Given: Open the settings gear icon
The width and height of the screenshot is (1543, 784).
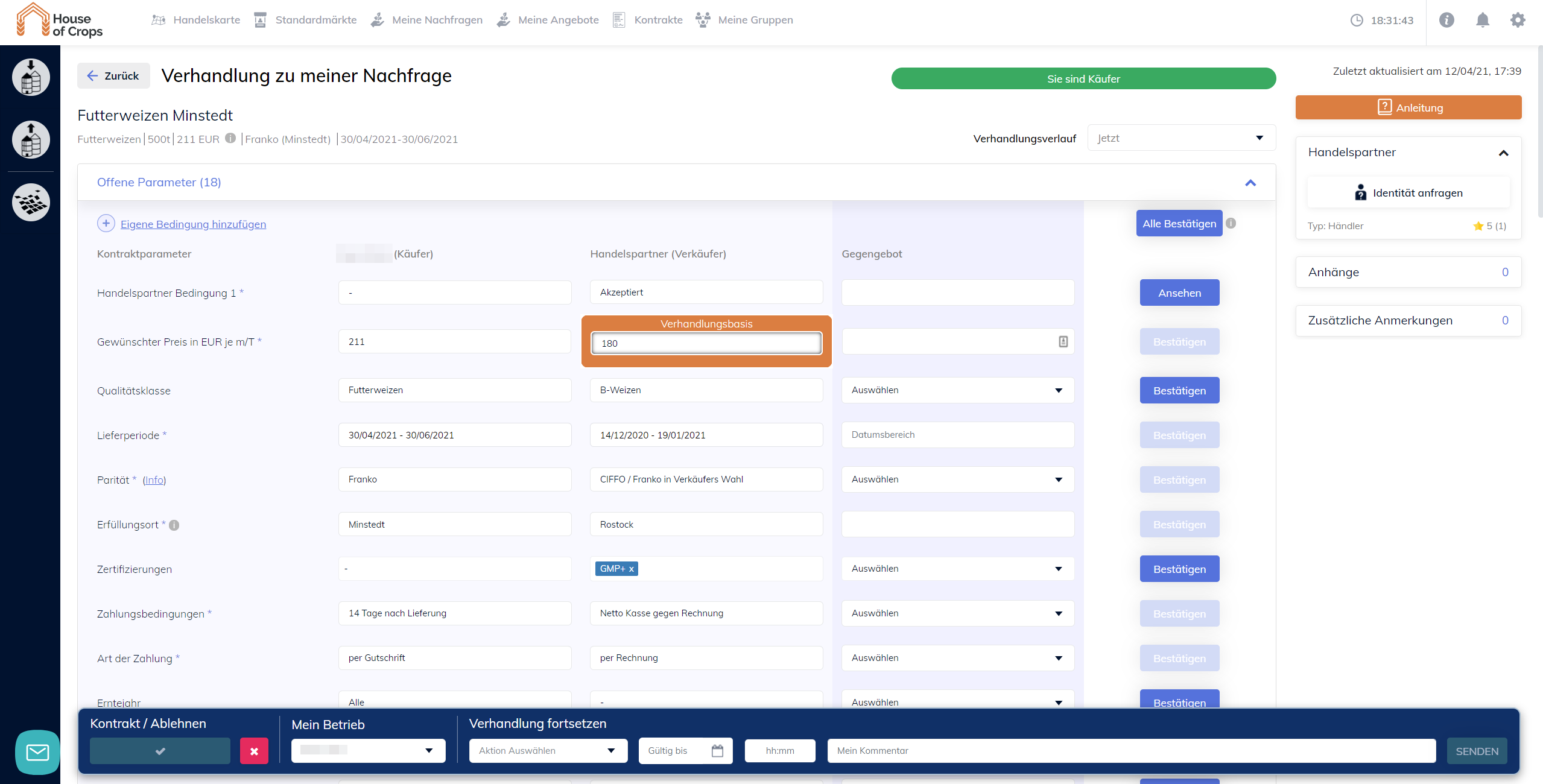Looking at the screenshot, I should [1518, 20].
